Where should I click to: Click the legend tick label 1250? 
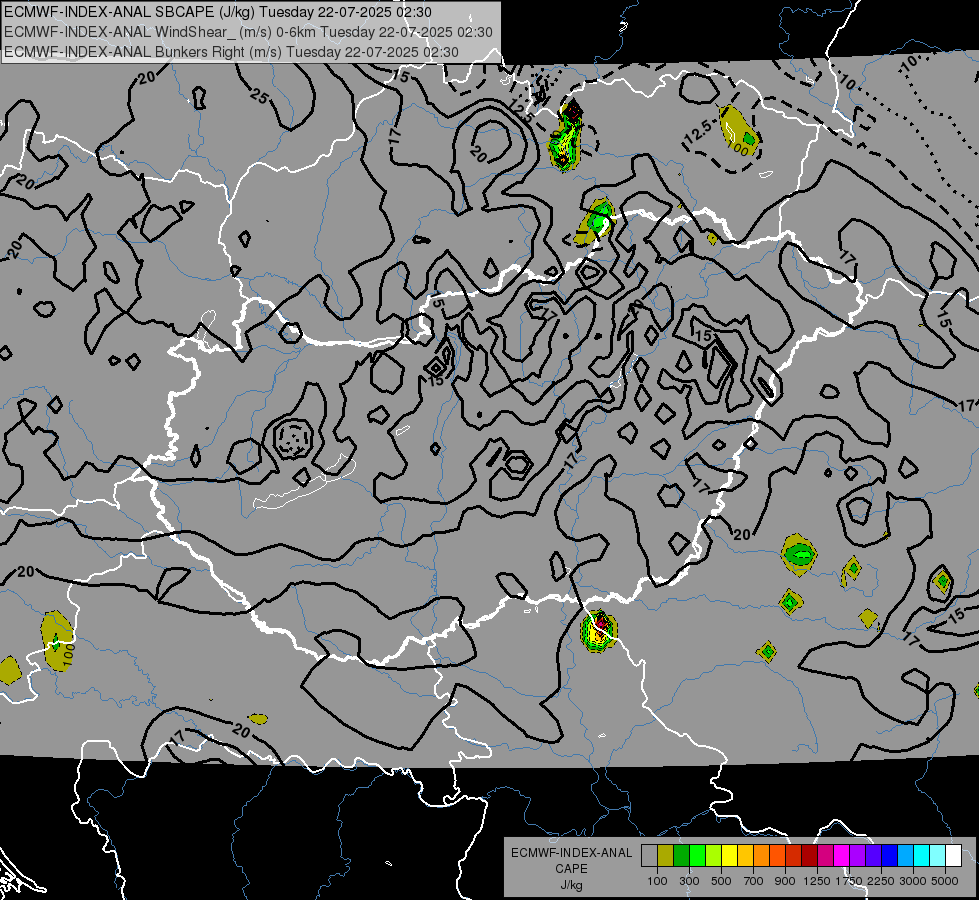click(x=817, y=881)
